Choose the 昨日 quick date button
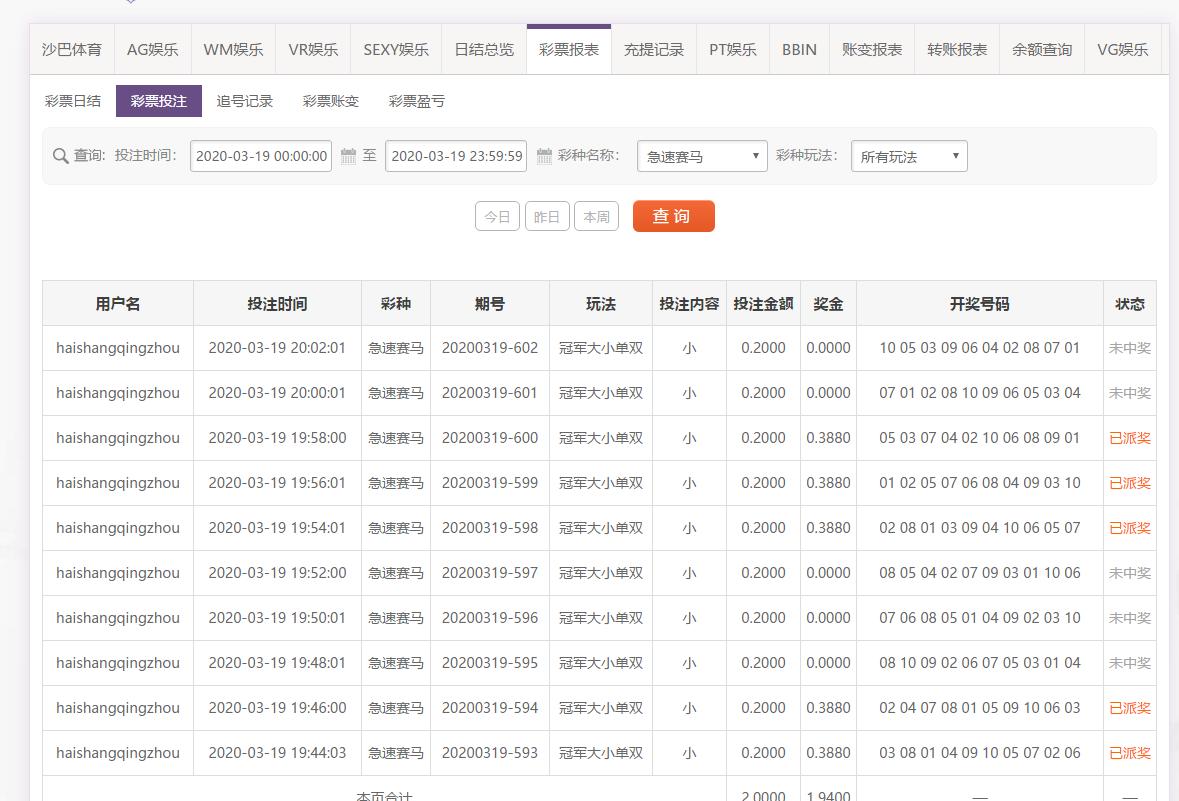Viewport: 1179px width, 801px height. coord(547,217)
